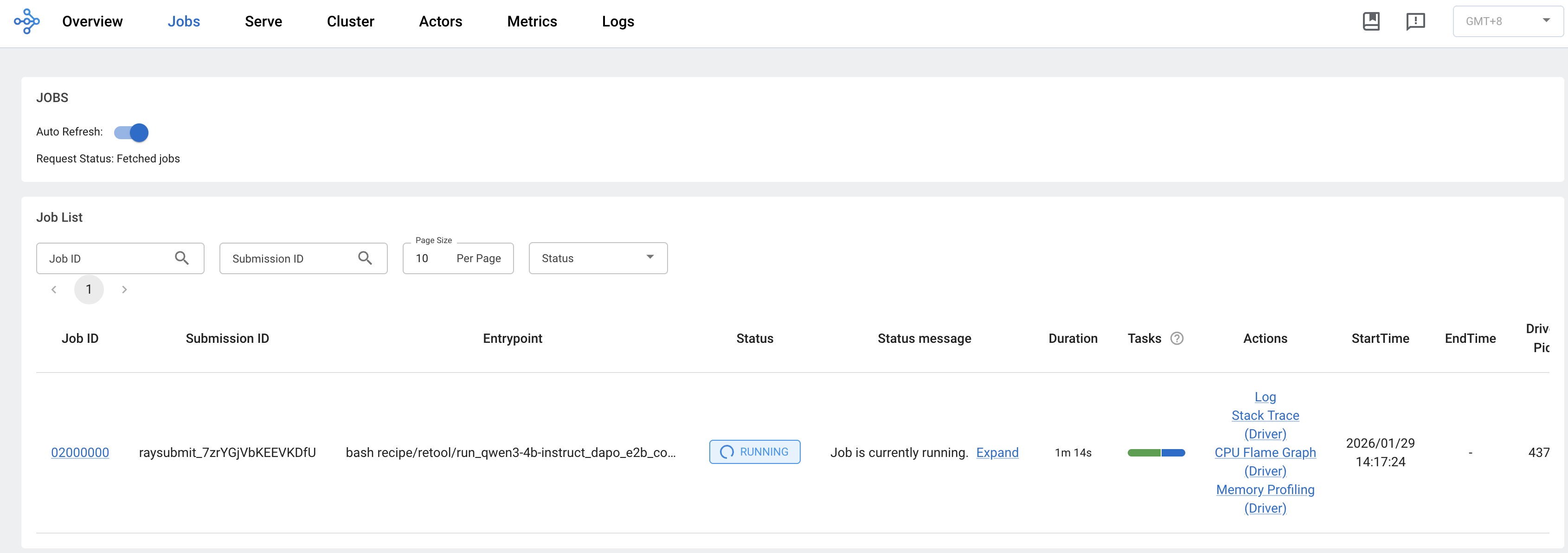Open the CPU Flame Graph (Driver) link
Image resolution: width=1568 pixels, height=553 pixels.
(1265, 452)
